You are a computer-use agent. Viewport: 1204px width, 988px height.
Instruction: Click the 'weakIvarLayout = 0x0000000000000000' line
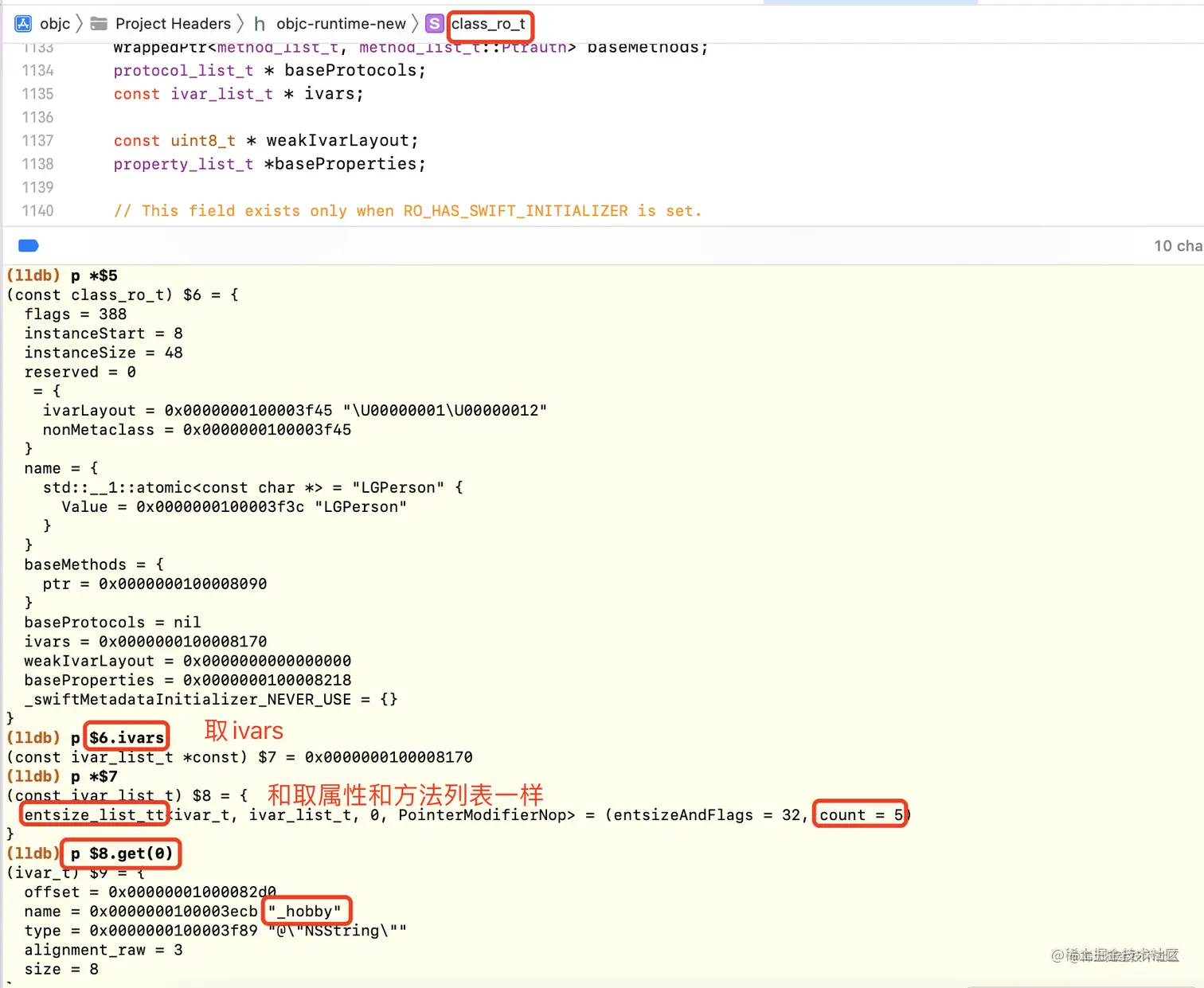coord(188,661)
